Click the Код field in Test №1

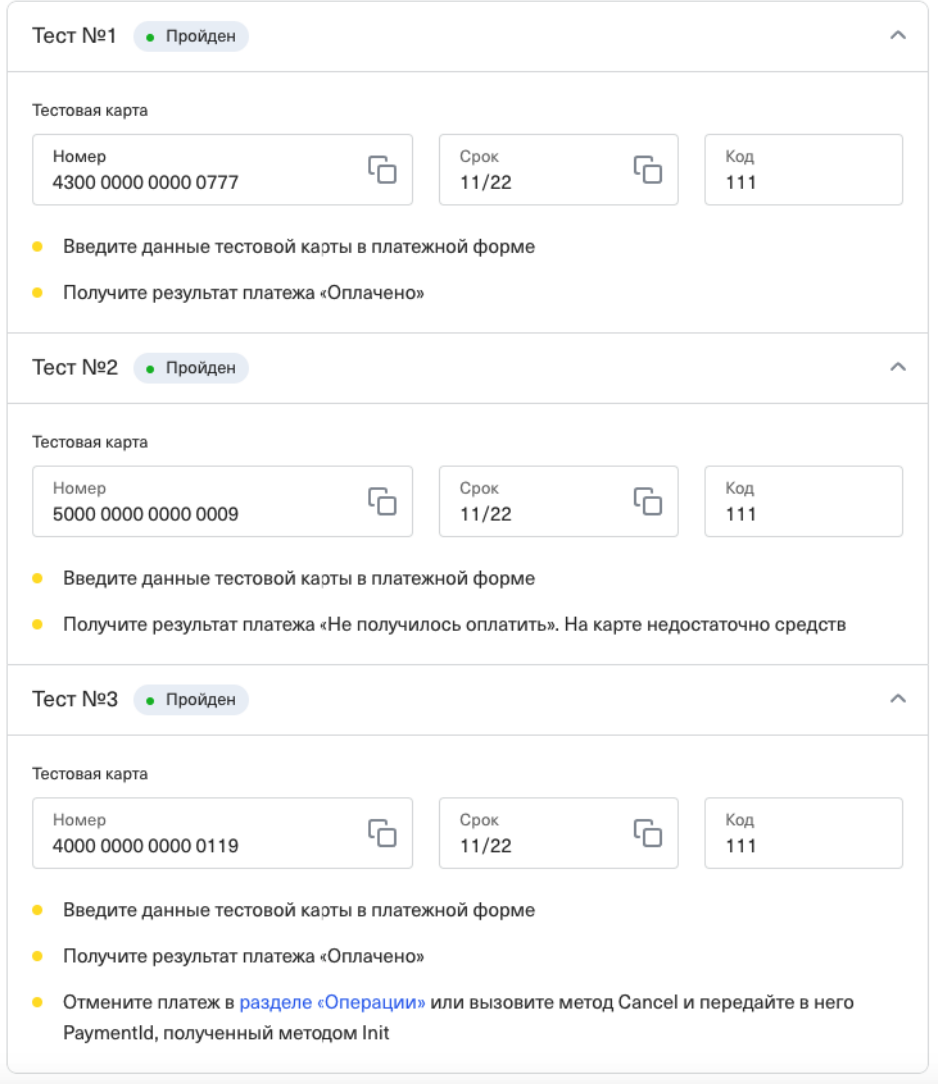(x=803, y=170)
